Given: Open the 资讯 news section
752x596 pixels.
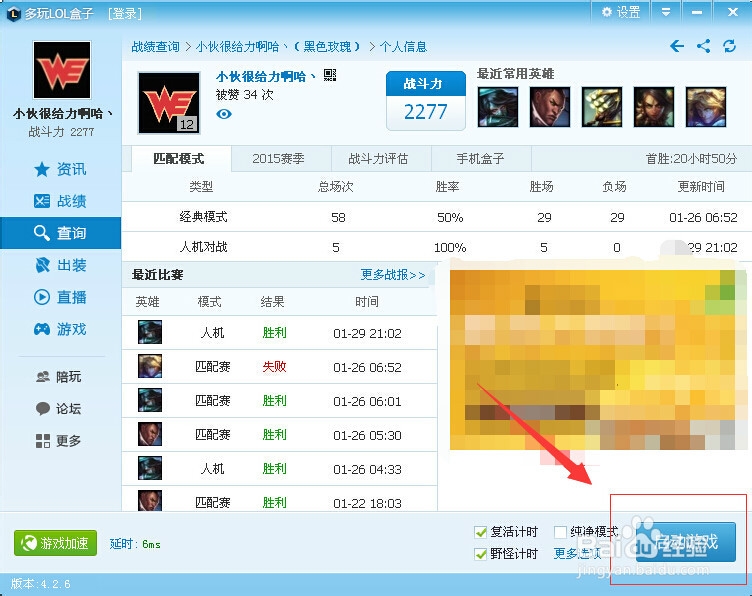Looking at the screenshot, I should coord(60,169).
